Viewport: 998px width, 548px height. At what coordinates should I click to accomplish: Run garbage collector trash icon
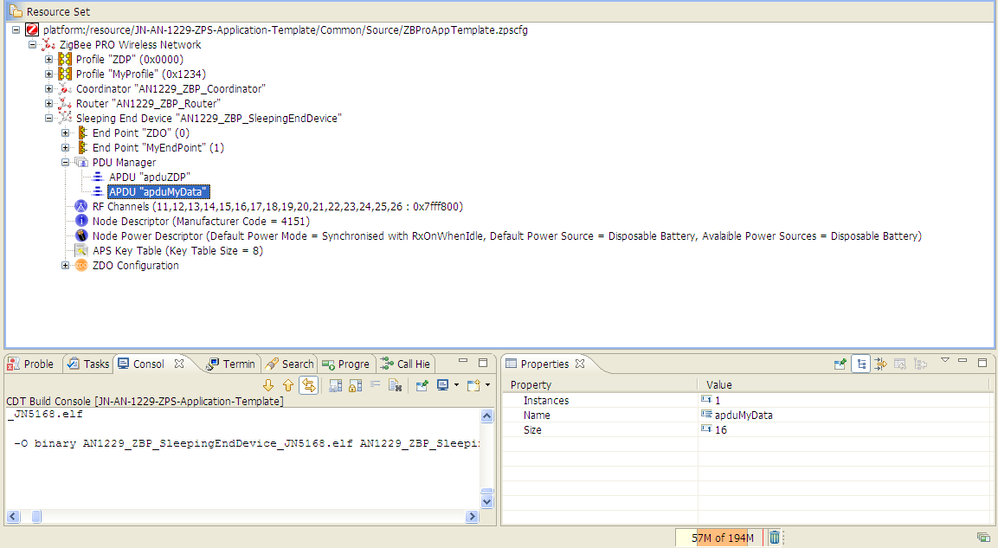pyautogui.click(x=774, y=538)
